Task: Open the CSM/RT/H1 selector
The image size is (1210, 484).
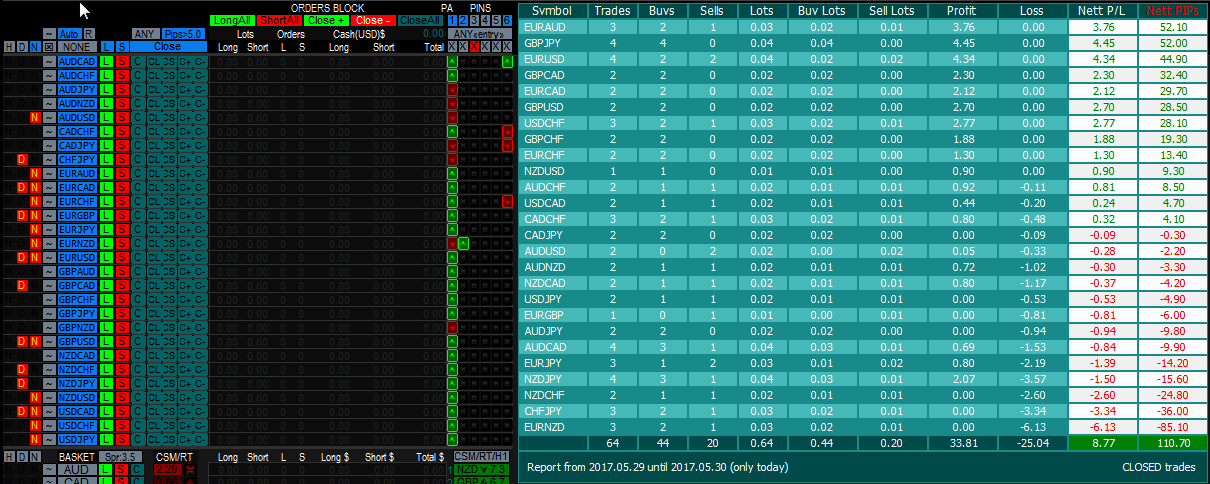Action: pyautogui.click(x=481, y=456)
